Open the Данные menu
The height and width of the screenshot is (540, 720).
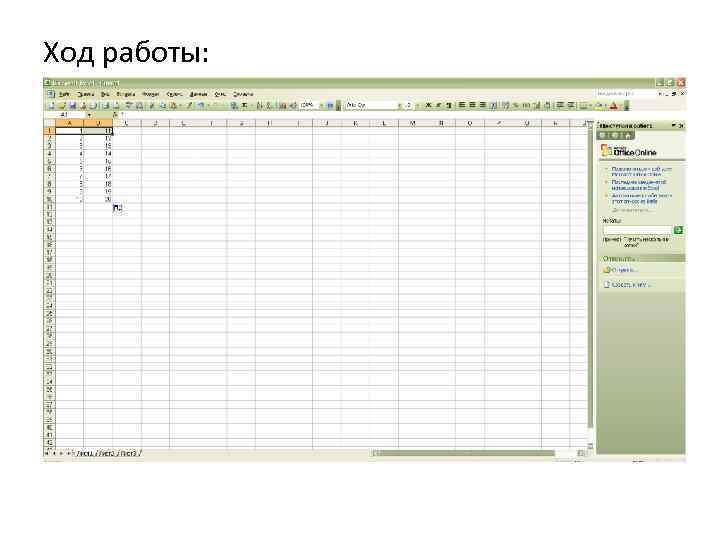click(x=199, y=94)
